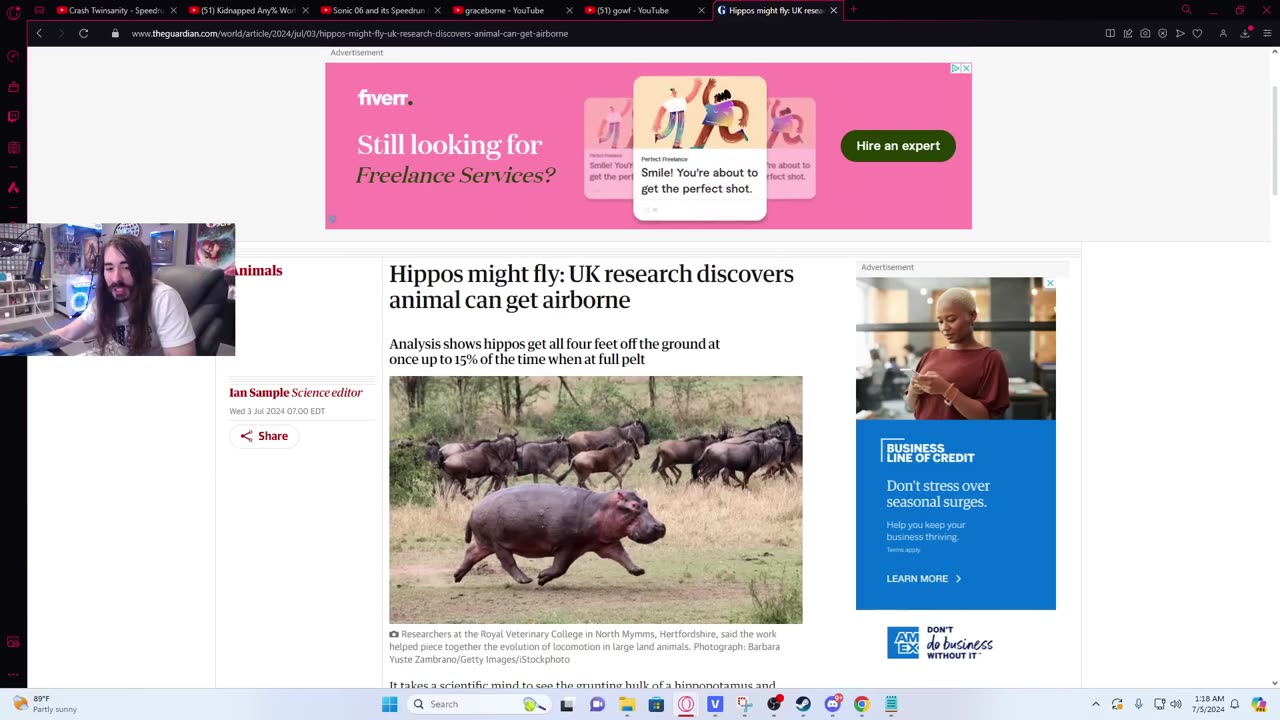Viewport: 1280px width, 720px height.
Task: Open the GX Control speedometer sidebar icon
Action: coord(13,56)
